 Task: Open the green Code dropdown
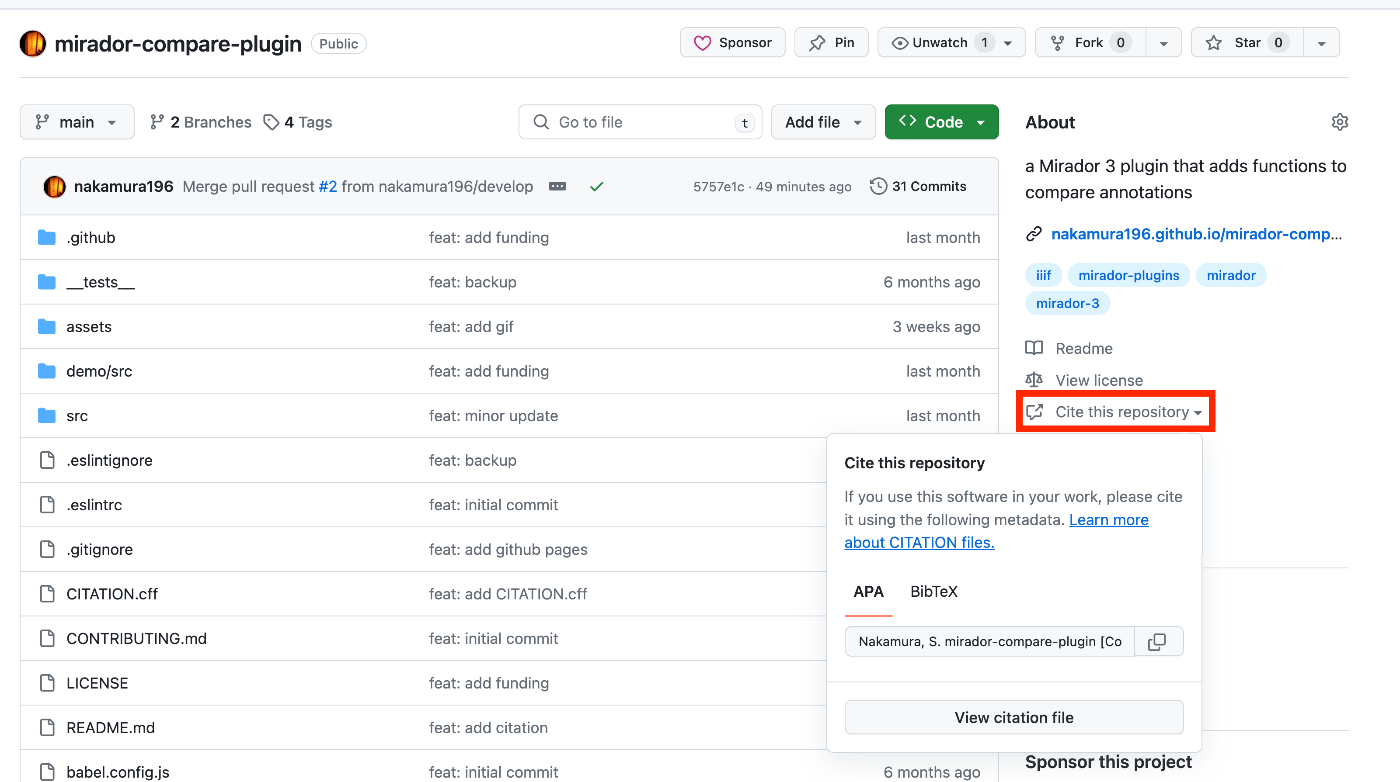tap(941, 122)
